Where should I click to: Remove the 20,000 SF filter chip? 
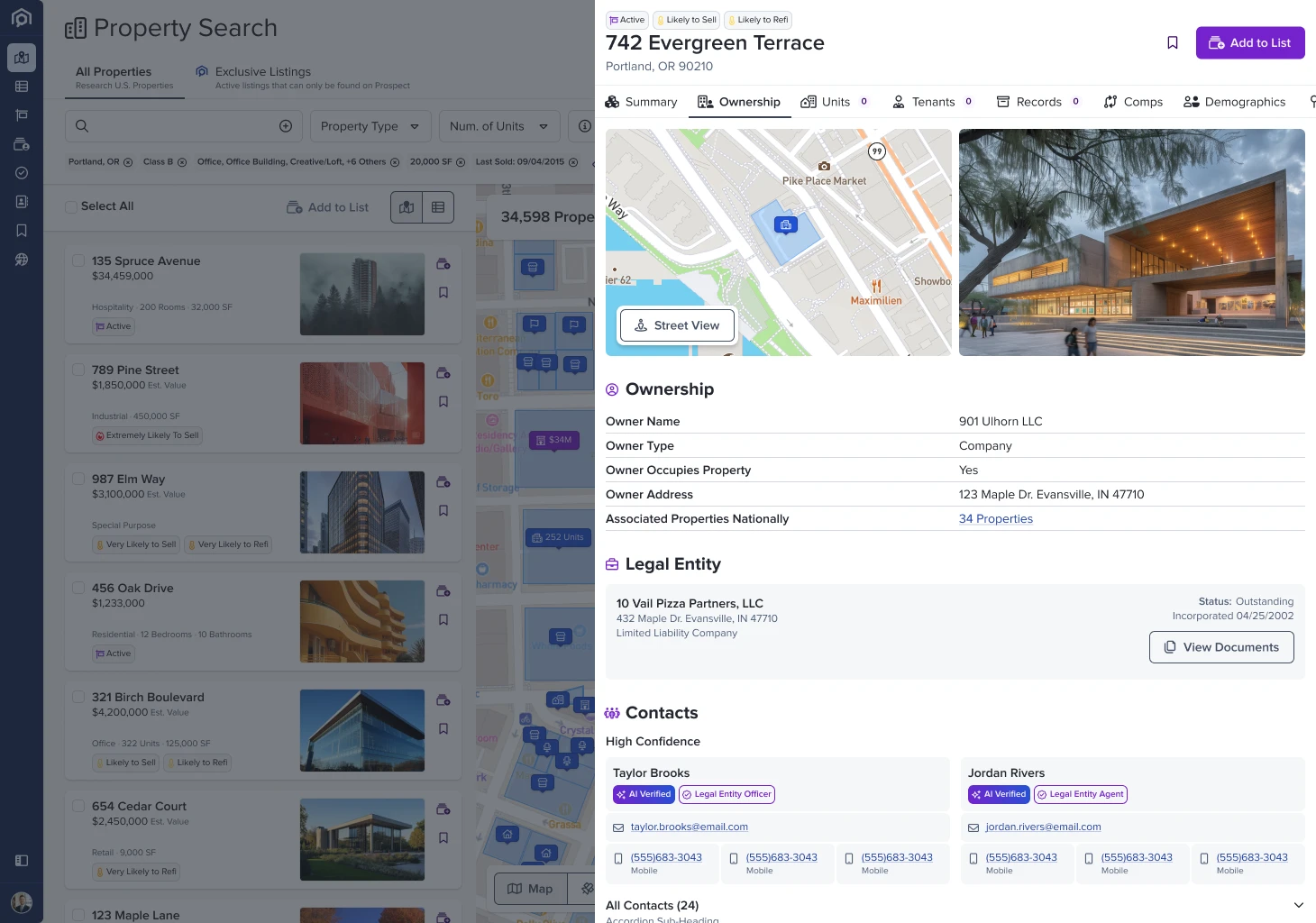[461, 162]
